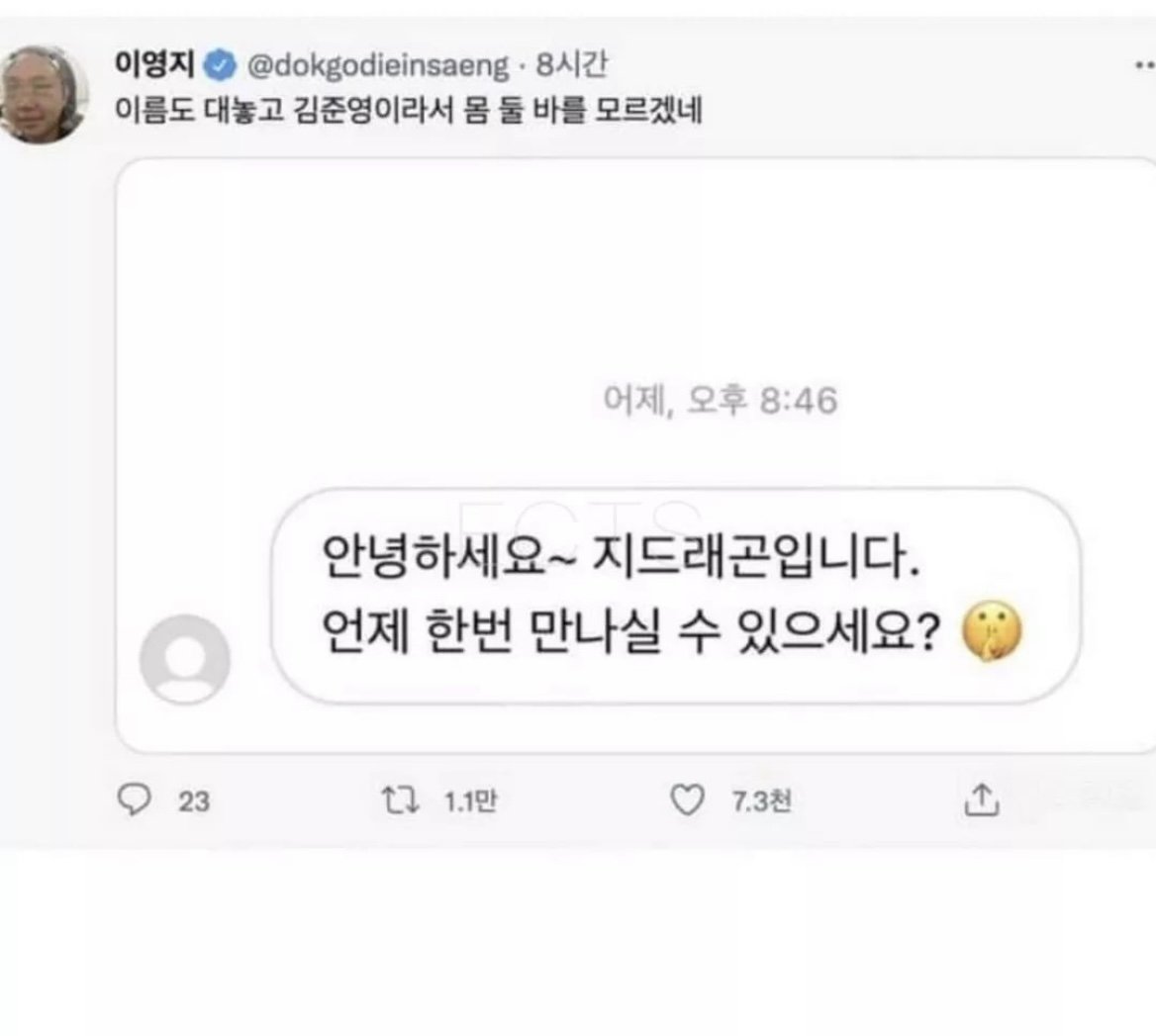Click the message line 안녕하세요~ 지드래곤입니다.
This screenshot has height=1036, width=1156.
coord(621,560)
